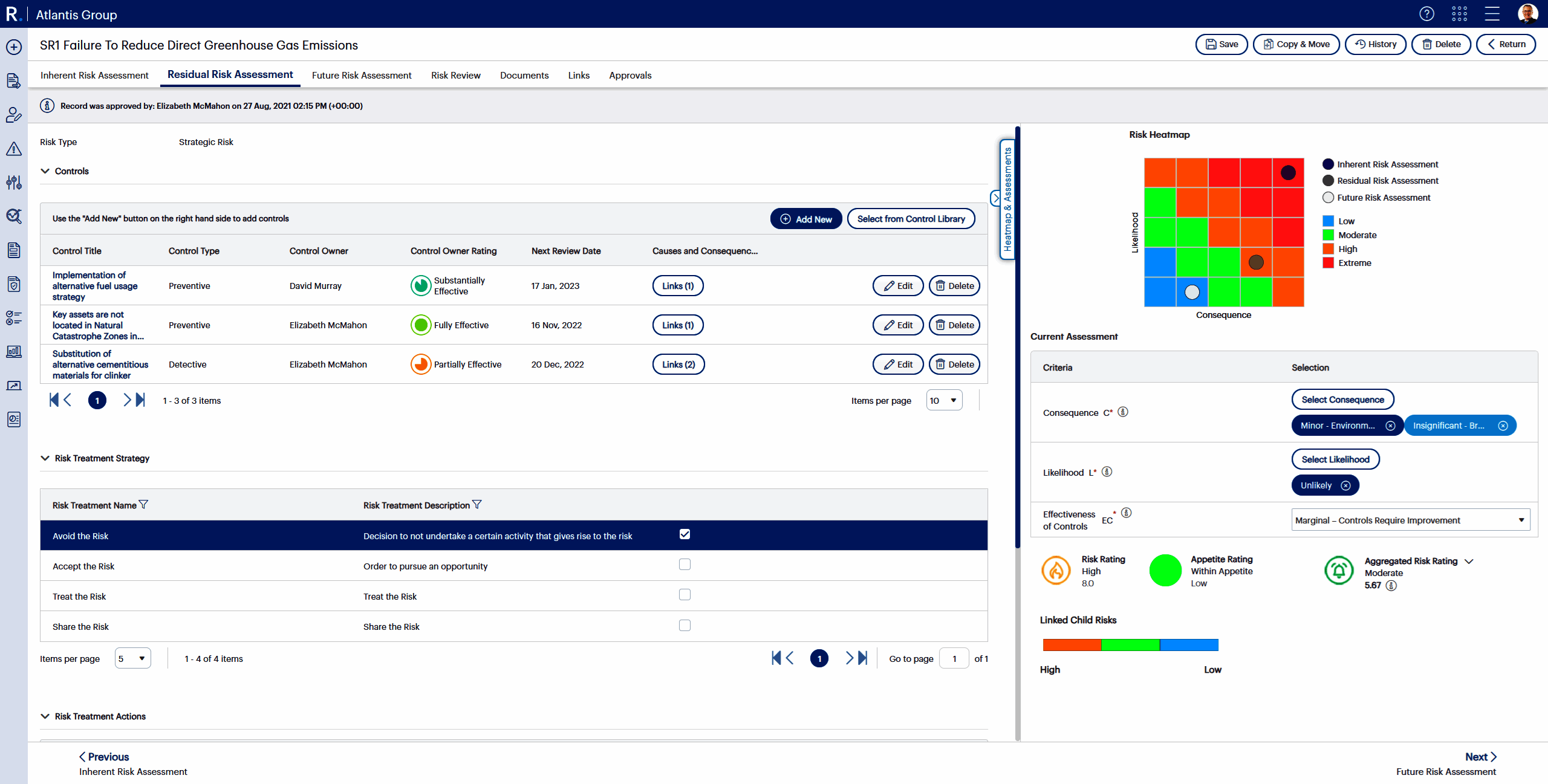Check the Share the Risk checkbox
This screenshot has width=1548, height=784.
click(x=685, y=626)
